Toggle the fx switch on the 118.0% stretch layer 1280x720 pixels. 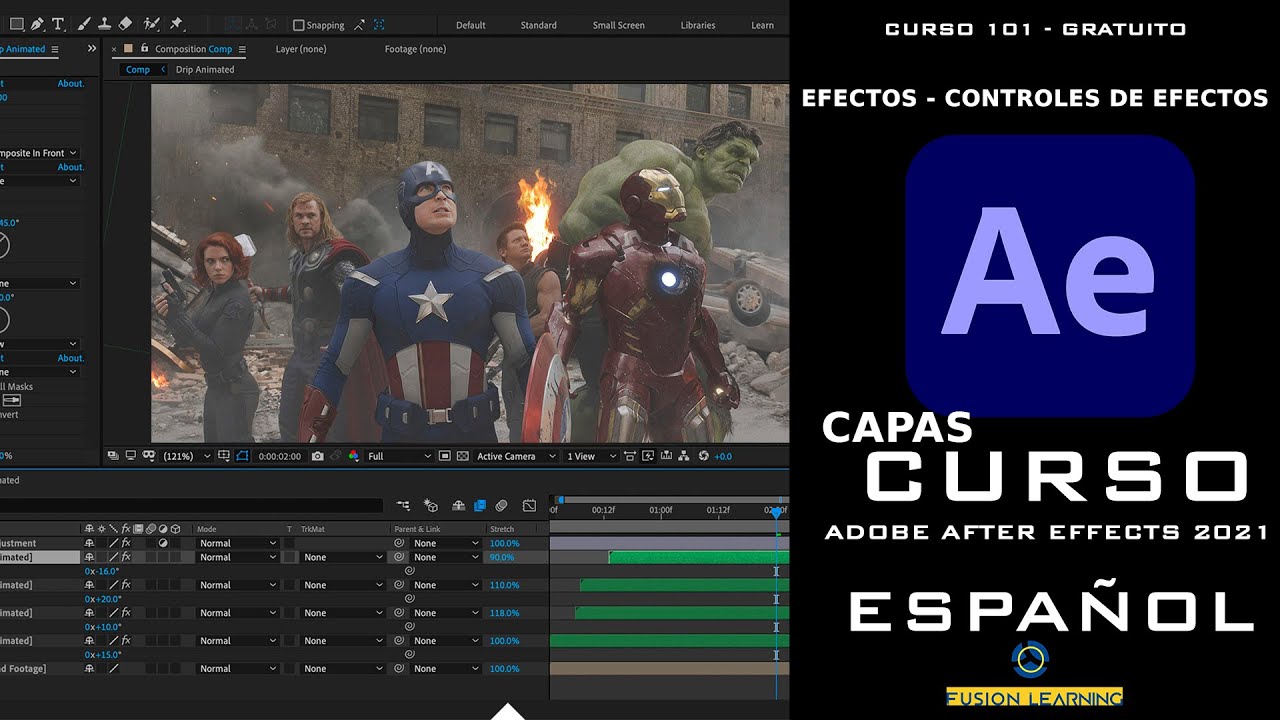coord(126,613)
